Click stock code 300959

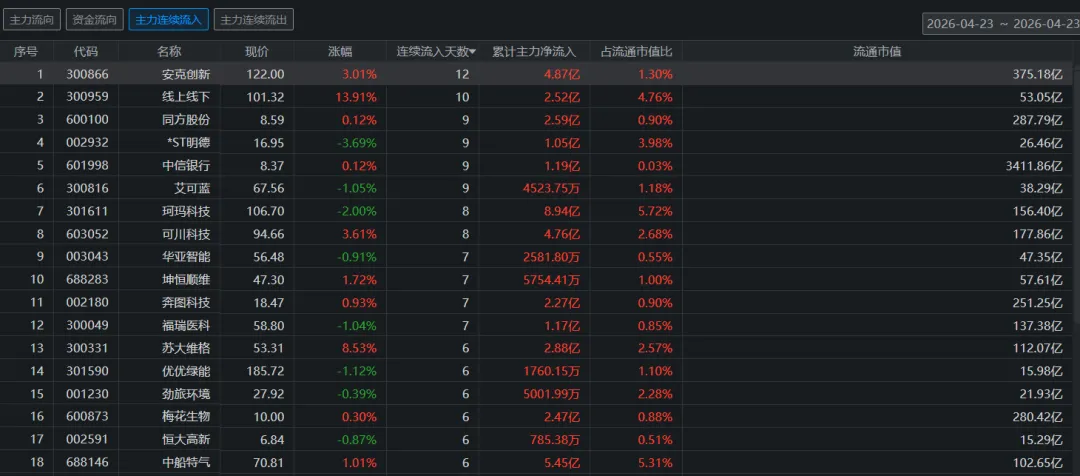pyautogui.click(x=87, y=97)
